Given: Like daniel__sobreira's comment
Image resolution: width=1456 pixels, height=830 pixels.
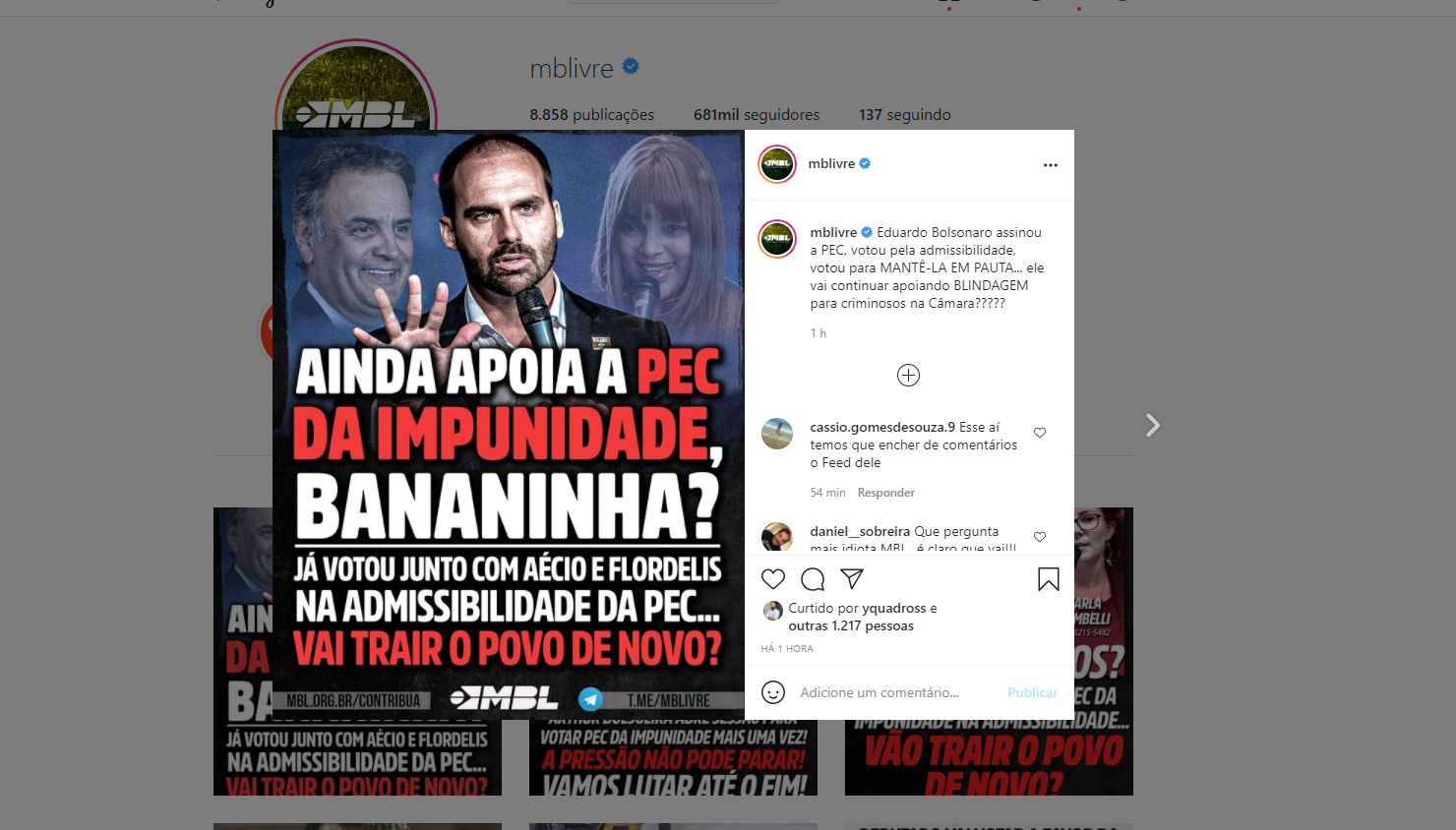Looking at the screenshot, I should [x=1040, y=537].
